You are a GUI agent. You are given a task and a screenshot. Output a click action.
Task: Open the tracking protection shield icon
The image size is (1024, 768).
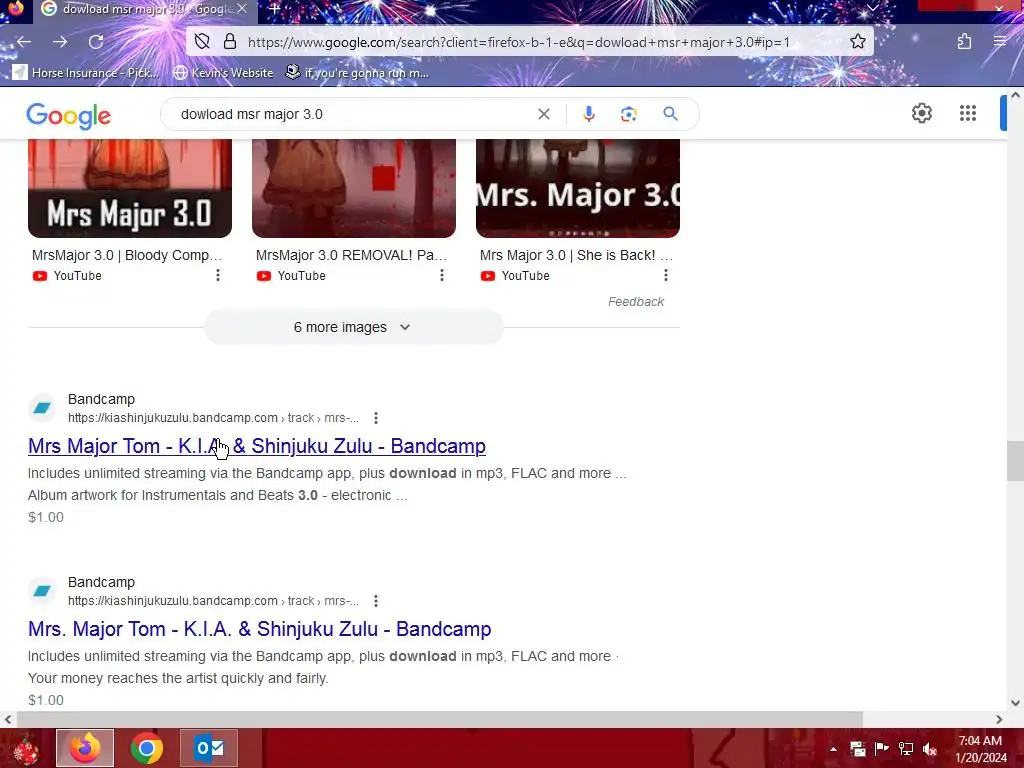click(x=202, y=42)
